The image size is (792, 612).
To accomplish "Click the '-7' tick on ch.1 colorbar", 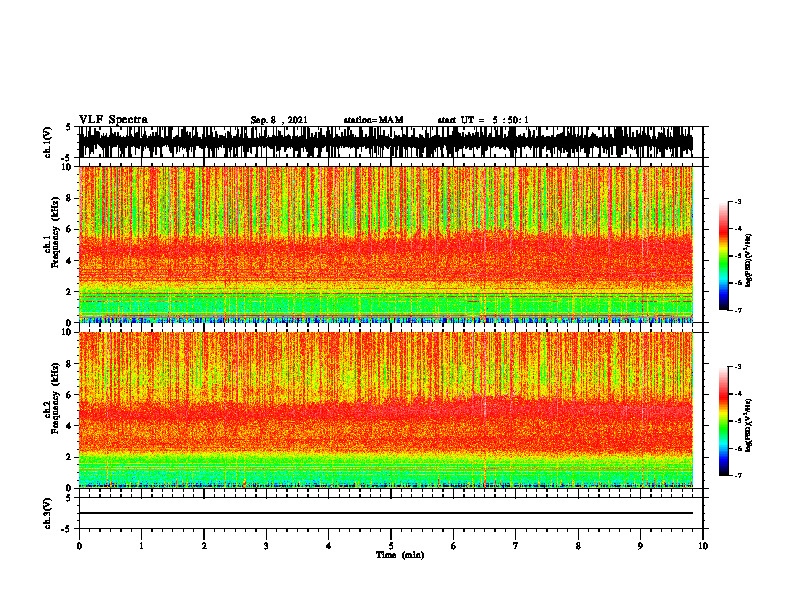I will pyautogui.click(x=738, y=310).
